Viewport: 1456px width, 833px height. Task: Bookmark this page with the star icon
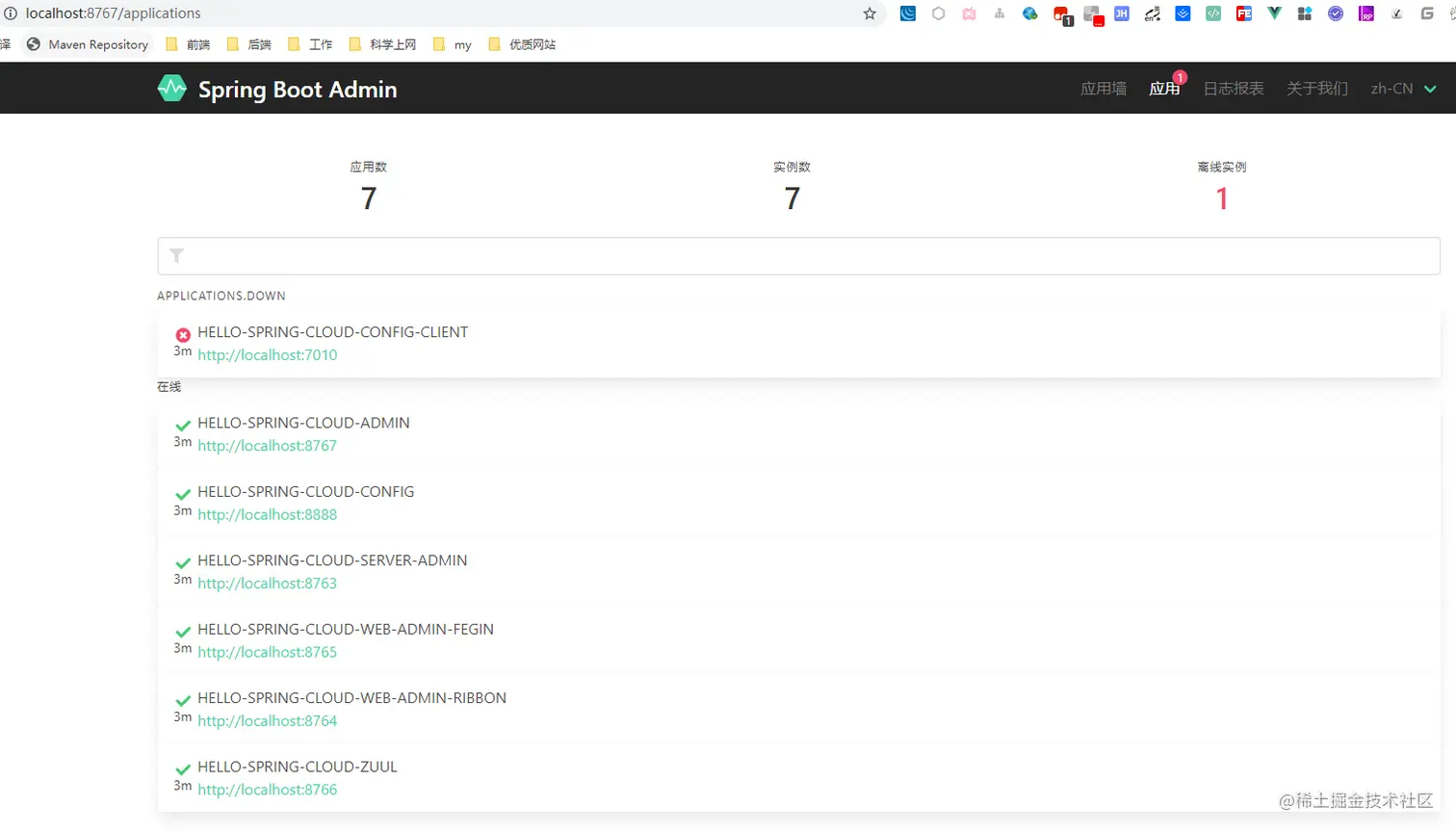coord(870,13)
